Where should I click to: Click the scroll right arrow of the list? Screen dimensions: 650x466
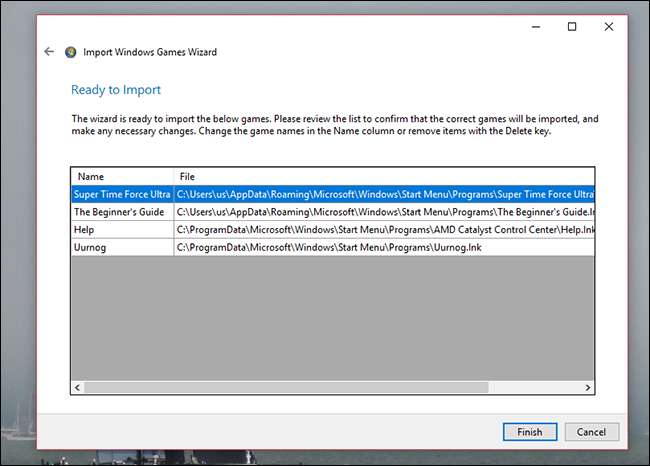point(588,387)
